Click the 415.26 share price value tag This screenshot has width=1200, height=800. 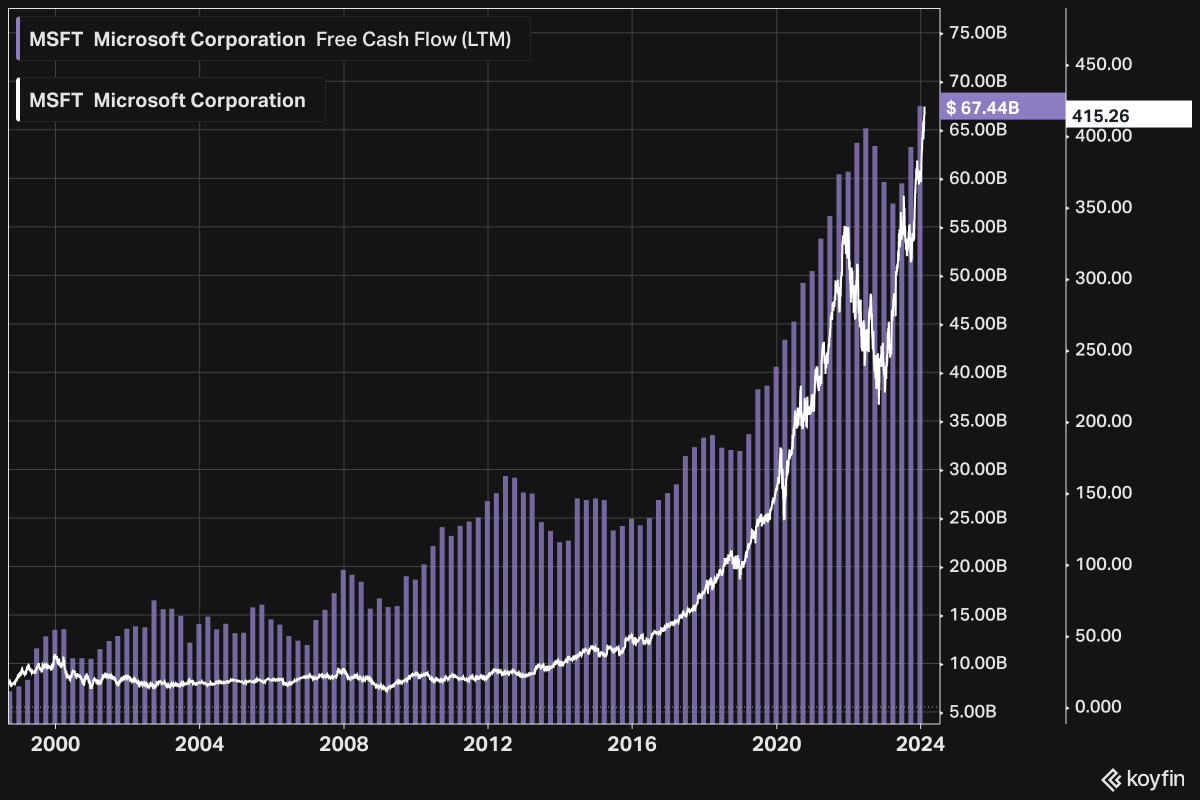tap(1127, 115)
